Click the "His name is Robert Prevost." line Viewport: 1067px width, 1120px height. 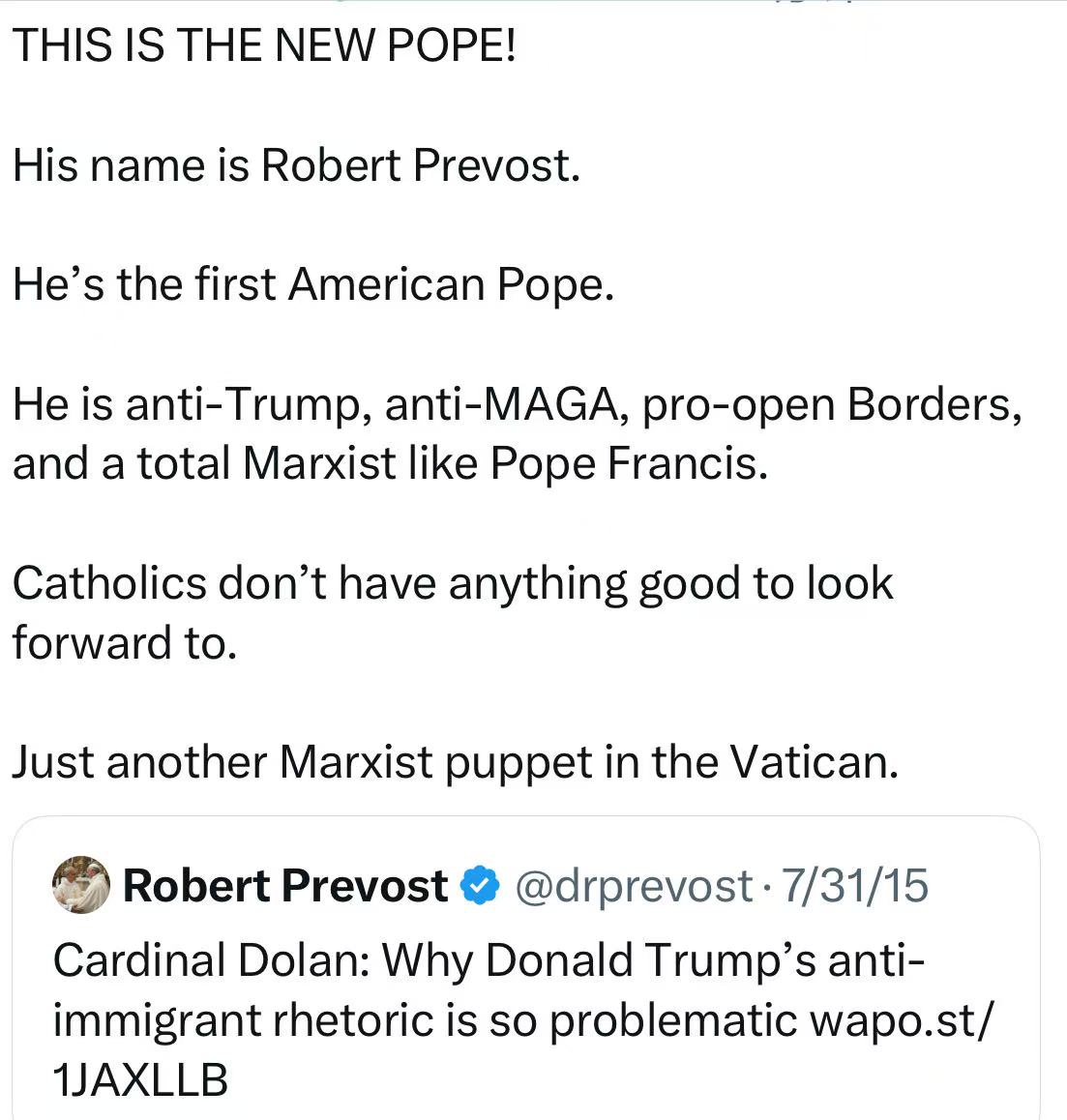(x=296, y=165)
